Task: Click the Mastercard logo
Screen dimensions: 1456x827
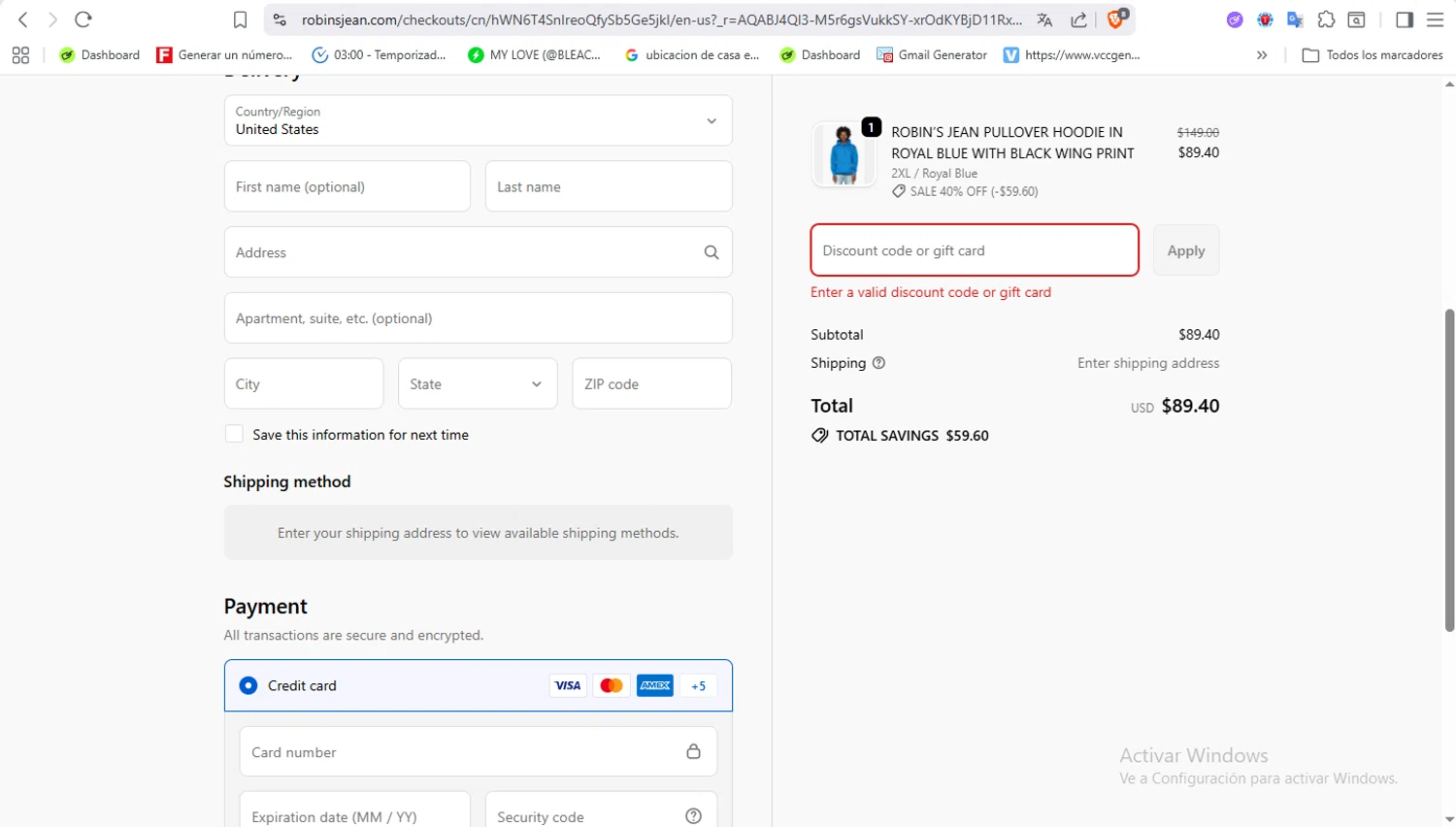Action: coord(612,685)
